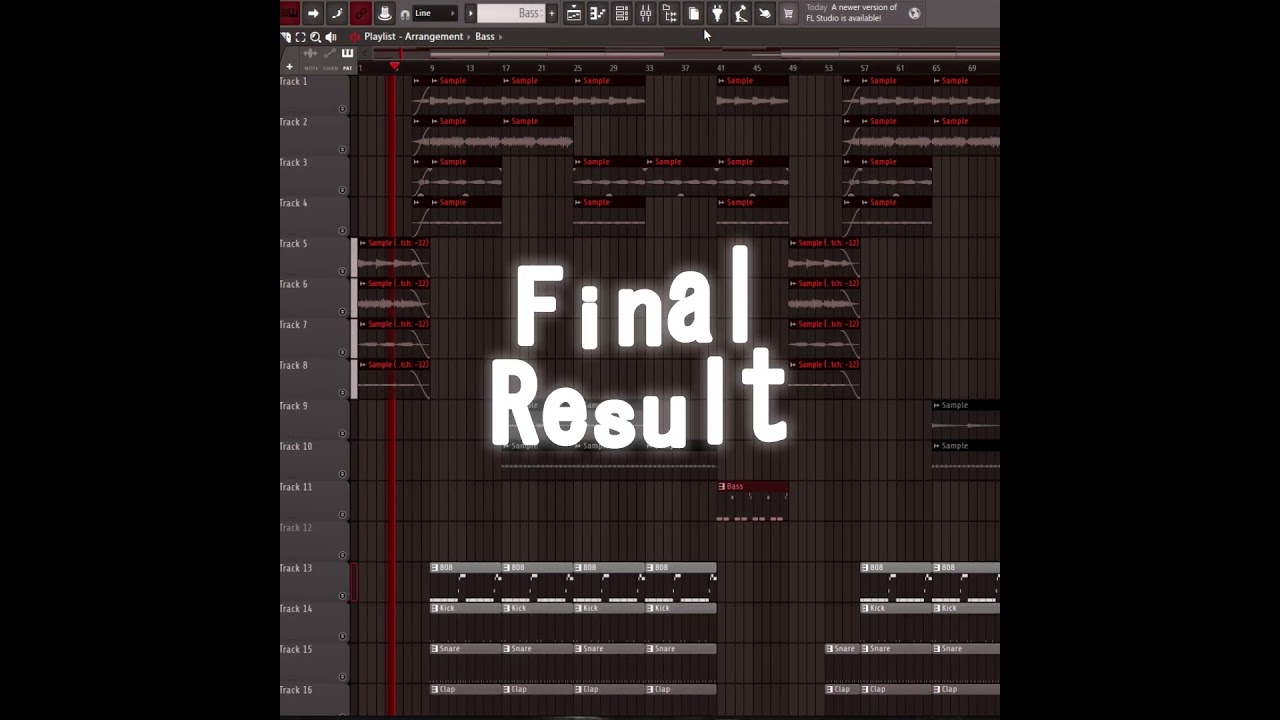The height and width of the screenshot is (720, 1280).
Task: Mute Track 15 using its round toggle
Action: (x=342, y=677)
